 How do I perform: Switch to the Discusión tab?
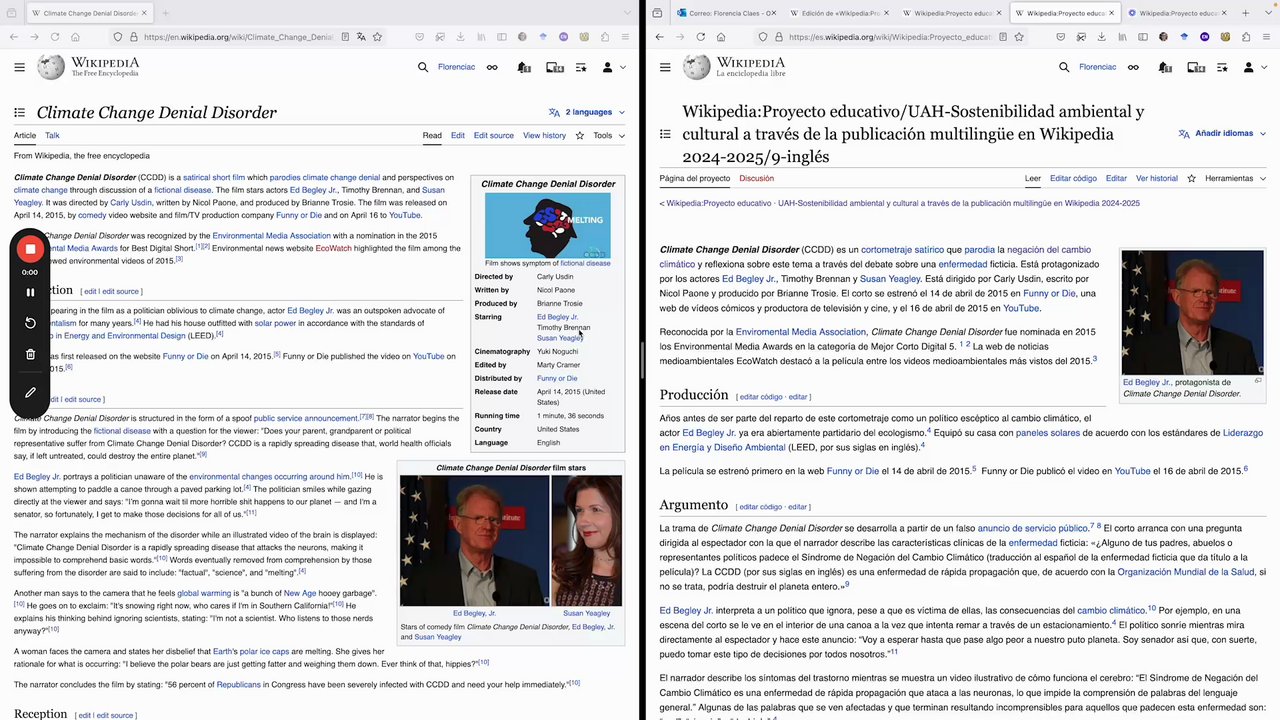point(756,178)
